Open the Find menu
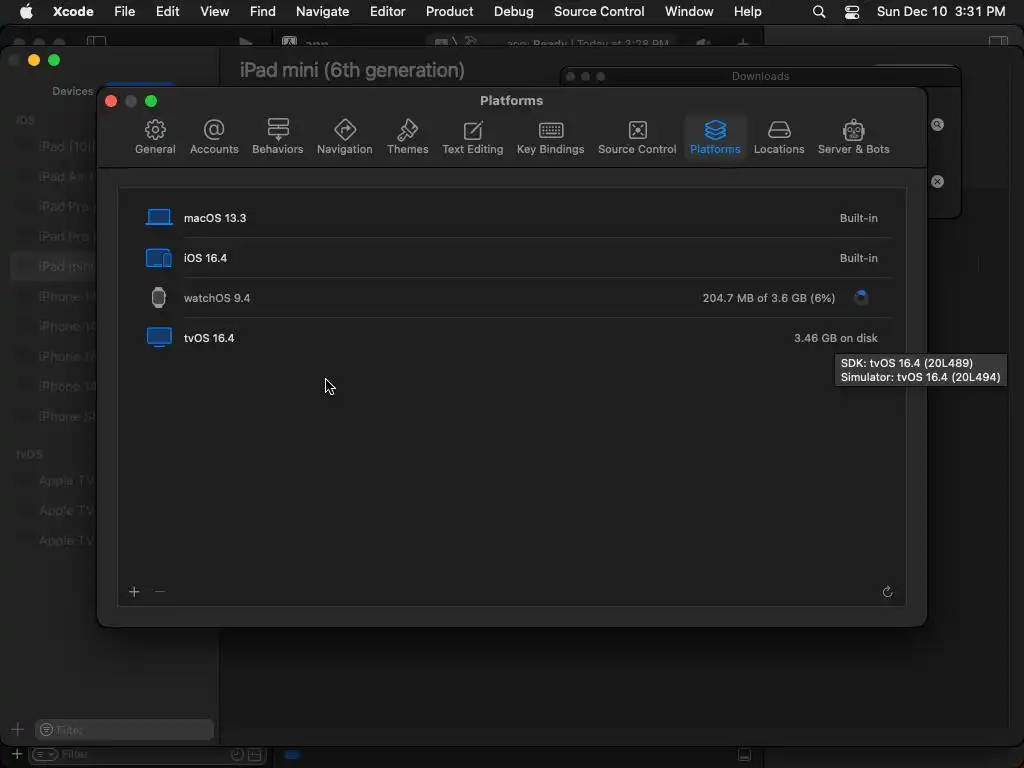The width and height of the screenshot is (1024, 768). tap(263, 11)
